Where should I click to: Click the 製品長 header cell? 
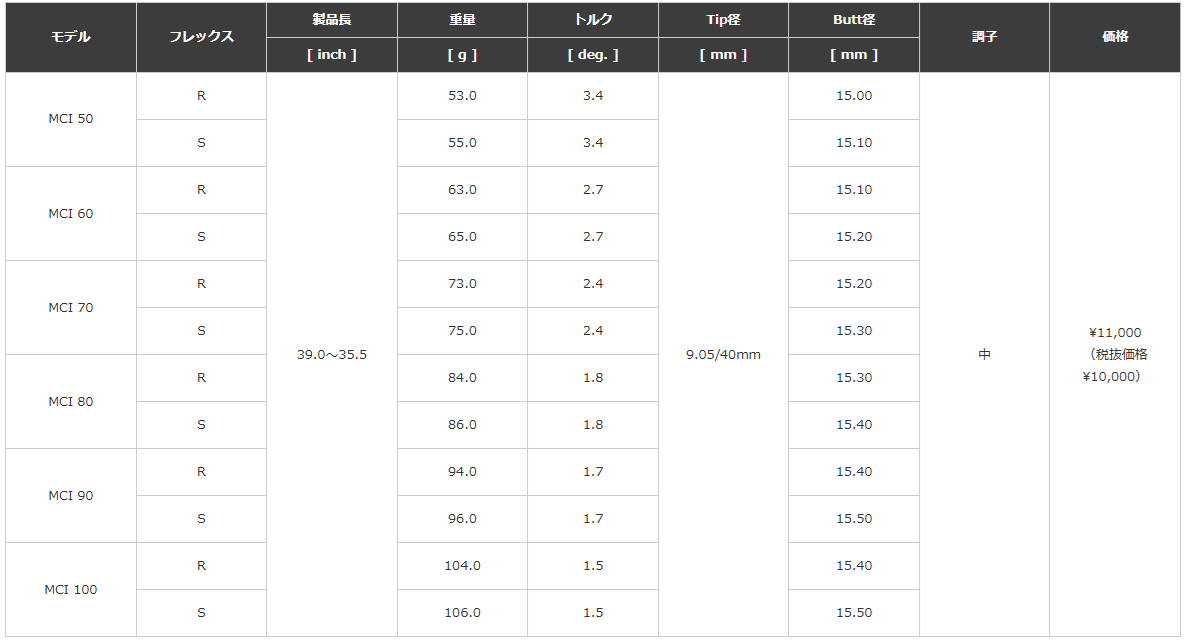pyautogui.click(x=332, y=20)
